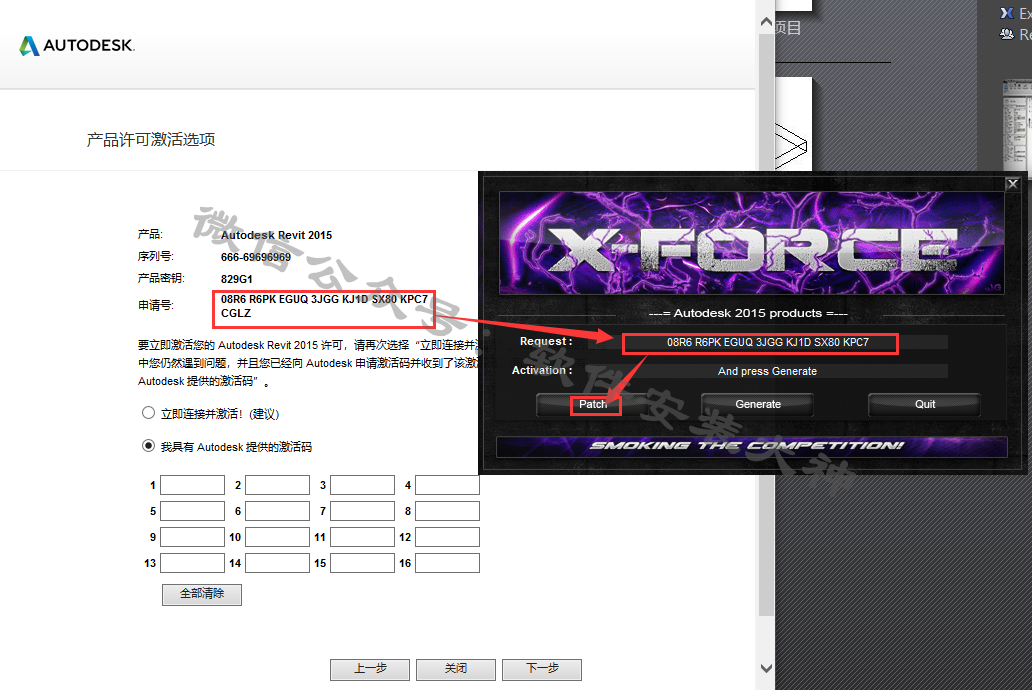
Task: Click activation code input box 12
Action: tap(447, 537)
